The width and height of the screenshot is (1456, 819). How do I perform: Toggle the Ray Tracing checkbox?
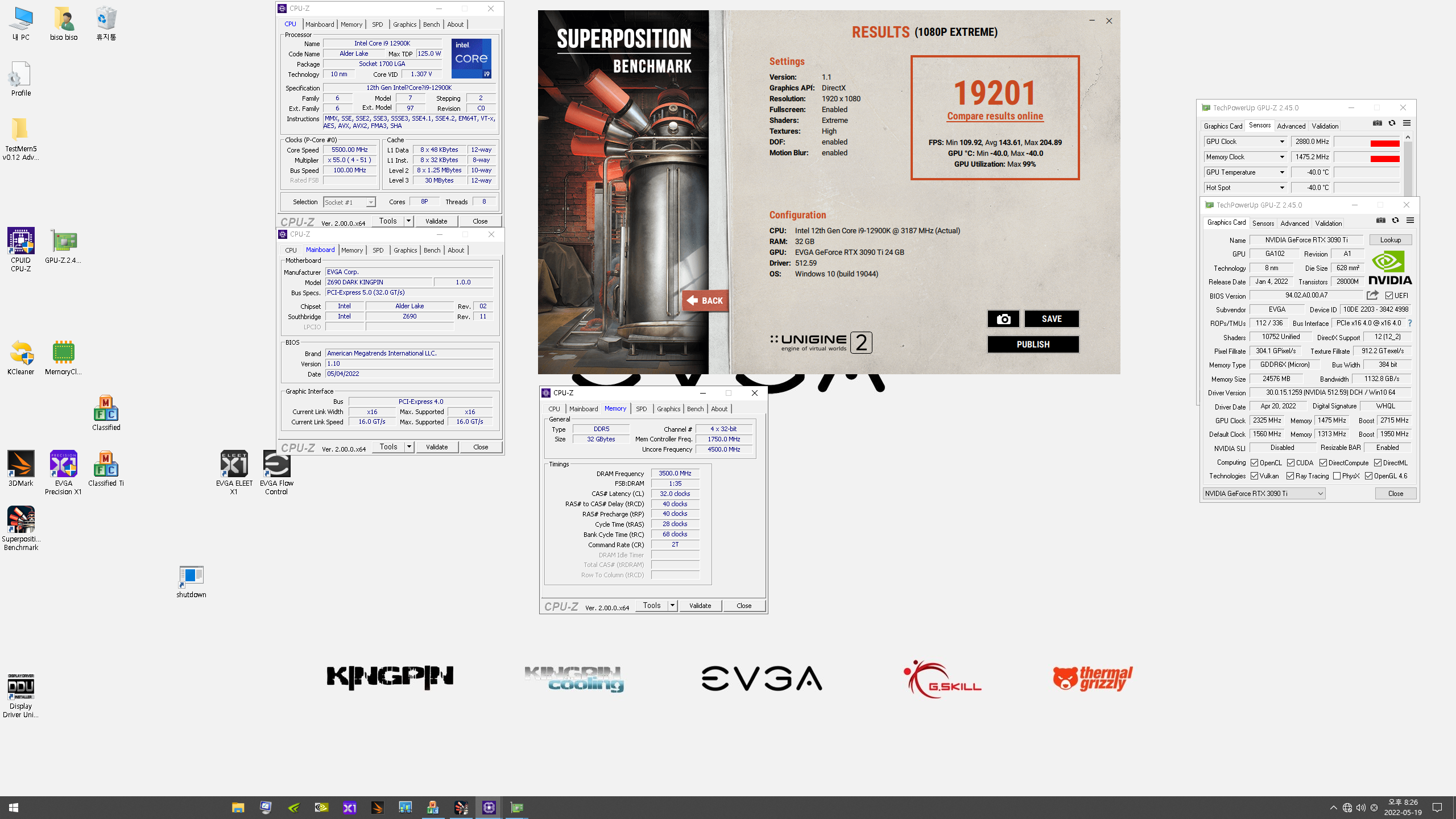pyautogui.click(x=1290, y=476)
